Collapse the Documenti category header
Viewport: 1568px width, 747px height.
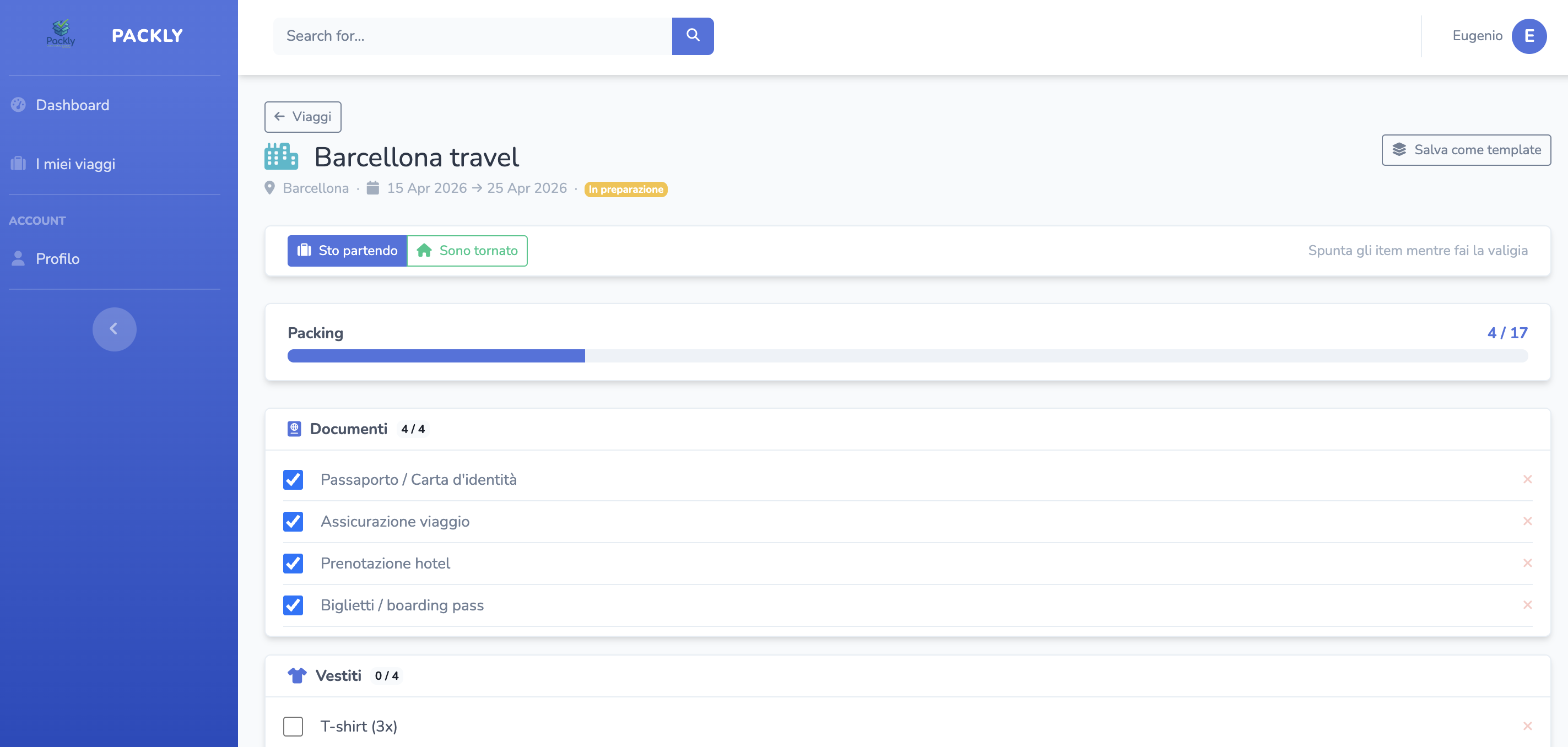tap(348, 429)
